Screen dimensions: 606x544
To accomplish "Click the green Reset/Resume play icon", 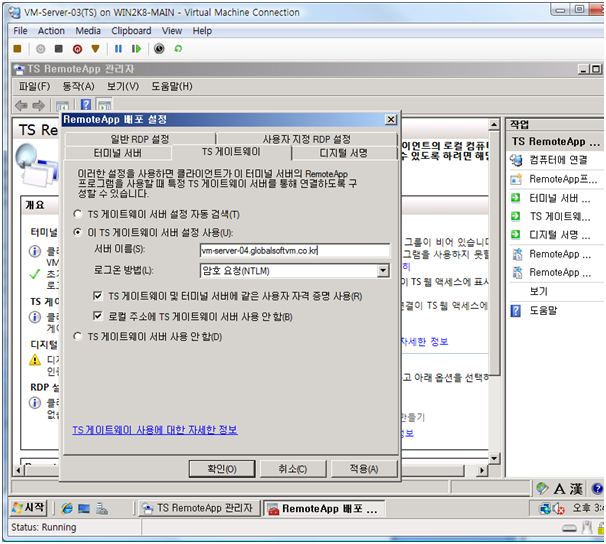I will [136, 49].
